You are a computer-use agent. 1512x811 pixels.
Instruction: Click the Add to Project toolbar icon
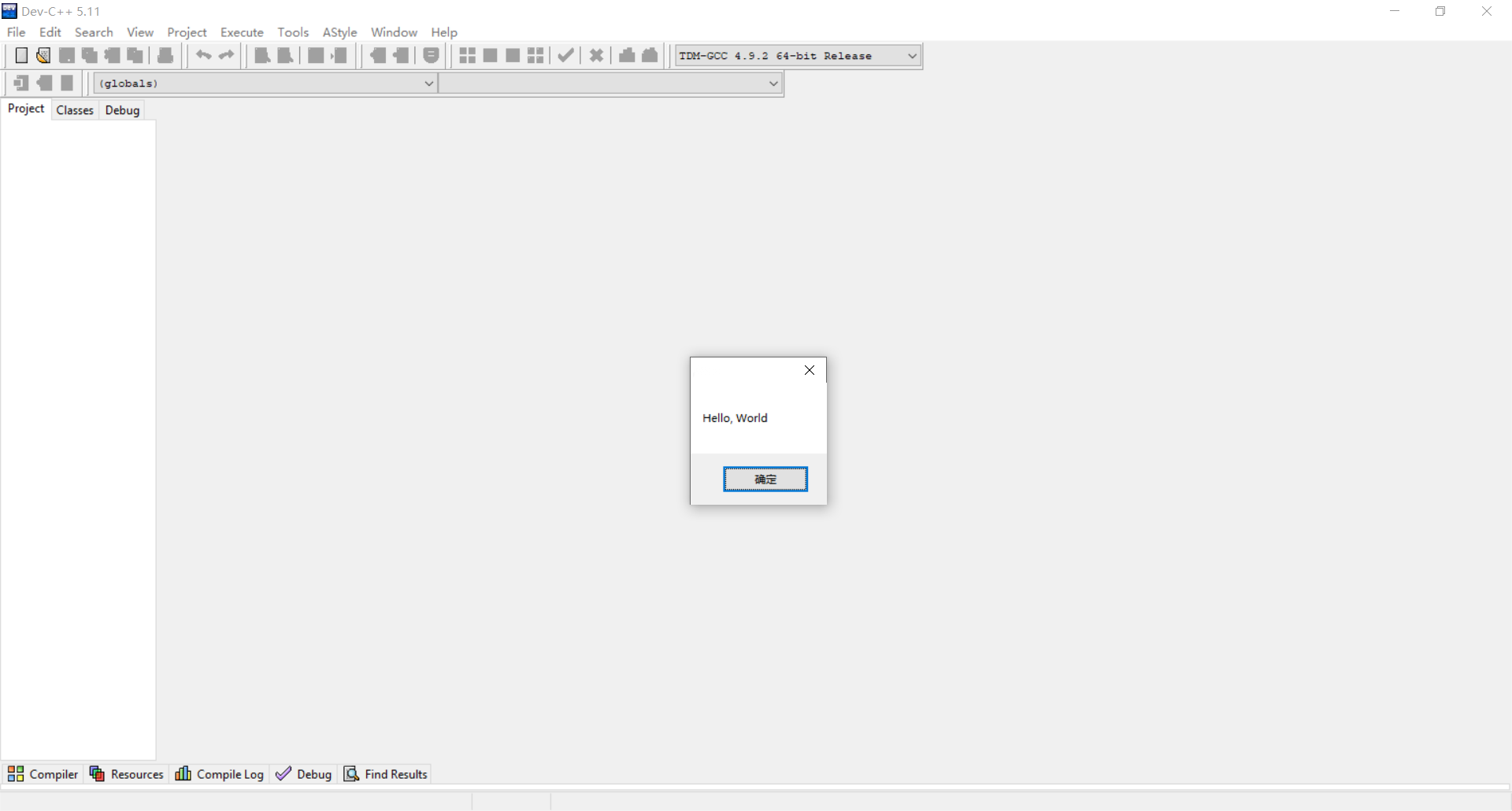click(x=378, y=55)
